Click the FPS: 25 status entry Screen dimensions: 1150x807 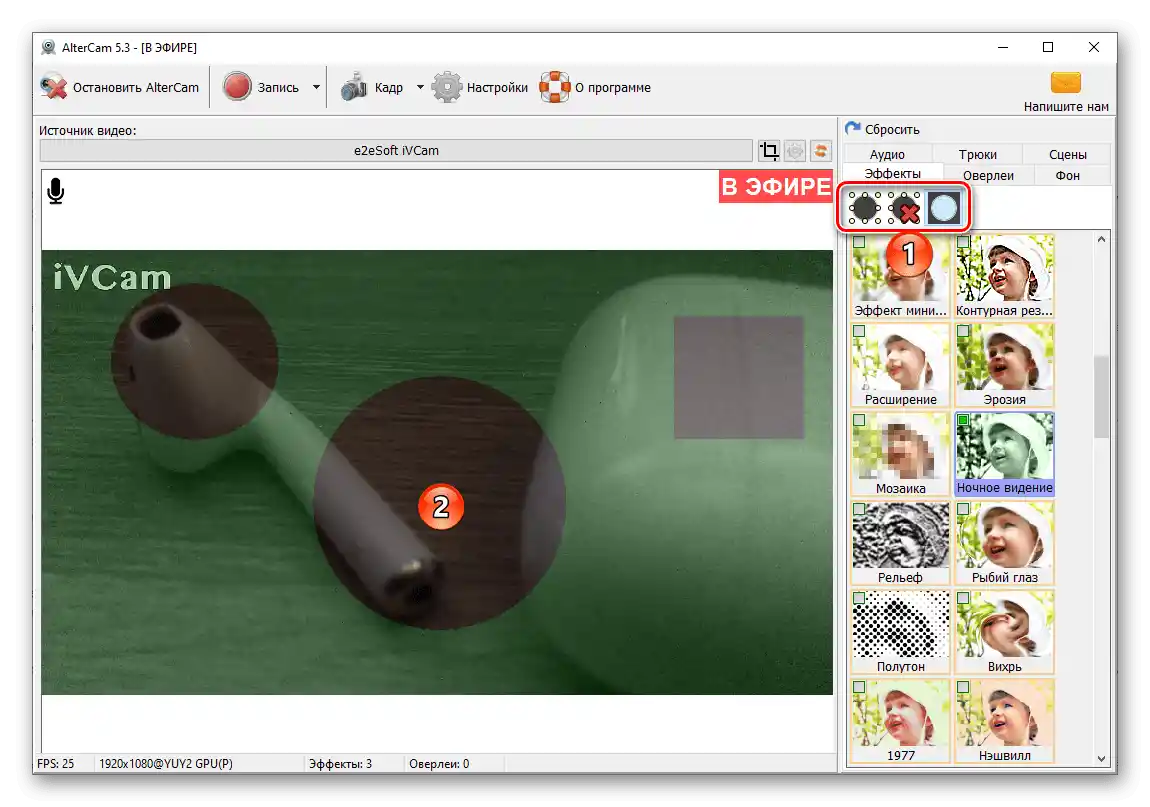click(56, 764)
